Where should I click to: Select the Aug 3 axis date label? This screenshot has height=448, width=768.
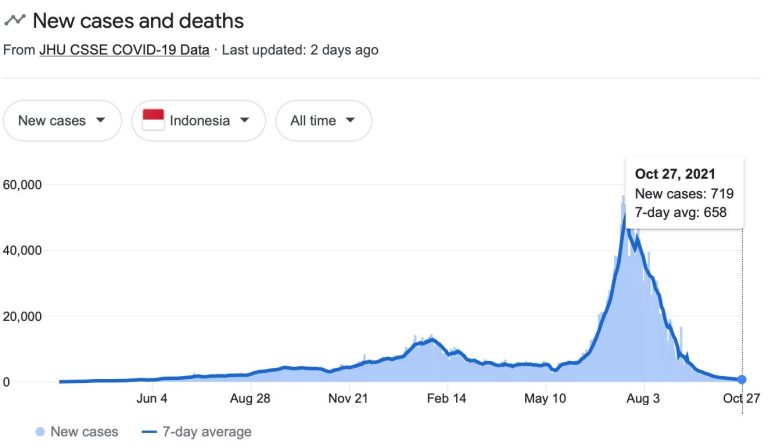[x=643, y=399]
